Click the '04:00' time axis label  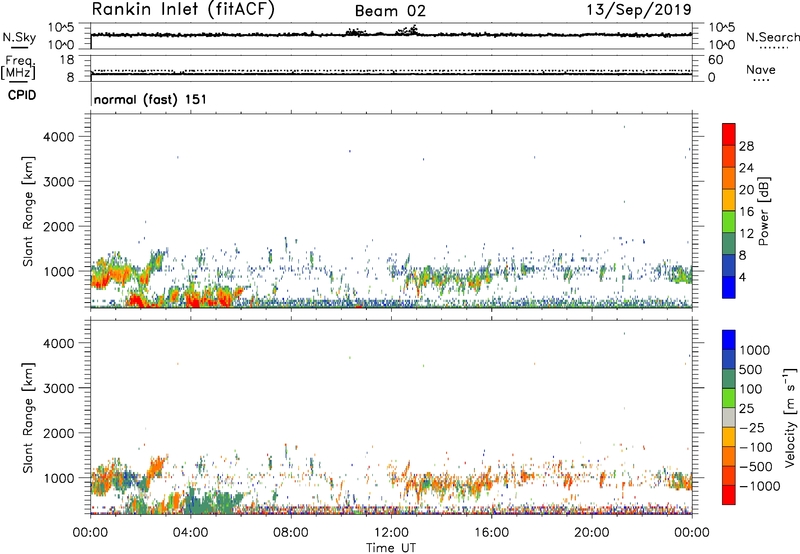(x=190, y=533)
